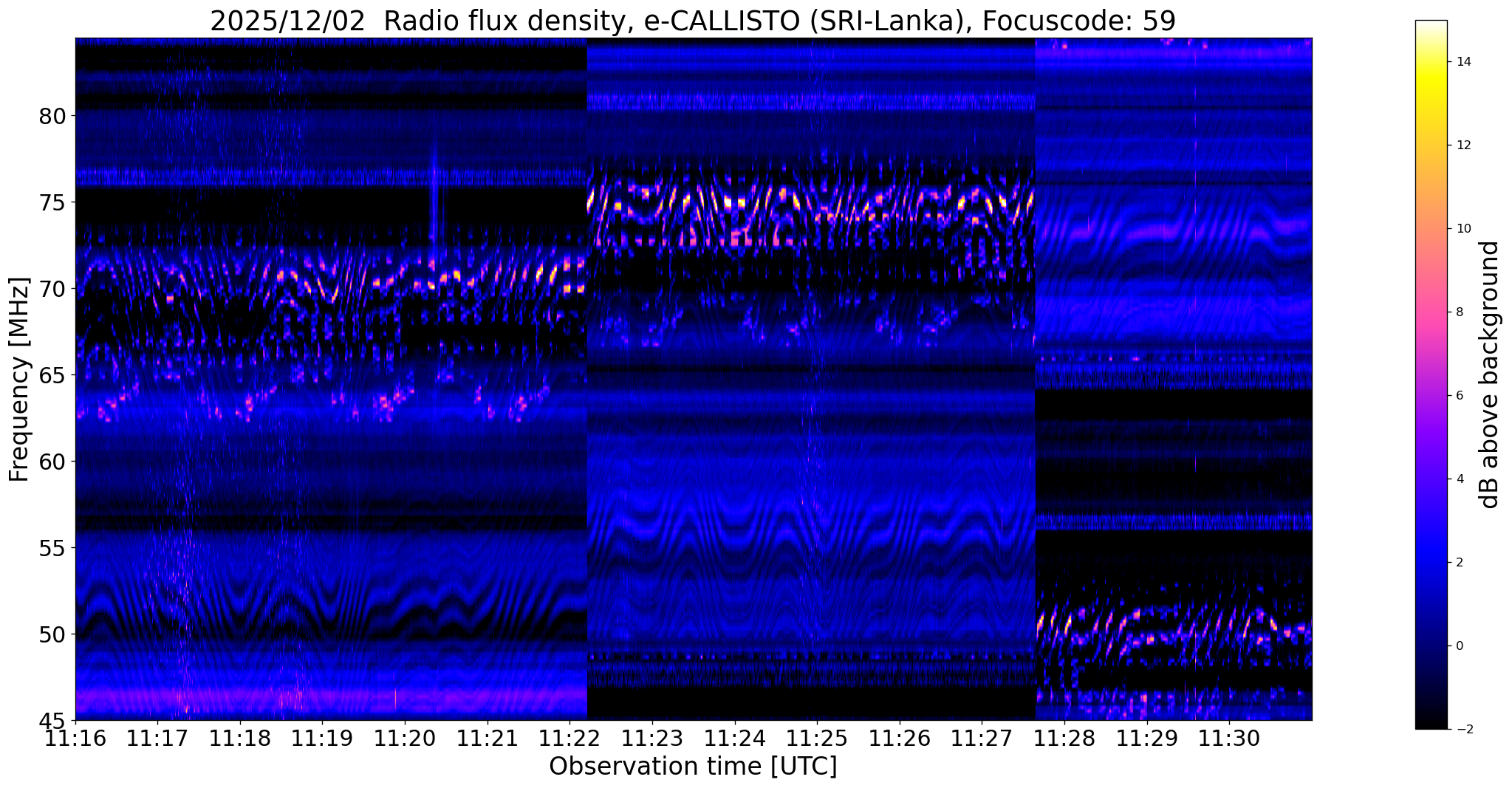Image resolution: width=1512 pixels, height=788 pixels.
Task: Click the 11:22 time tick label
Action: [x=569, y=737]
